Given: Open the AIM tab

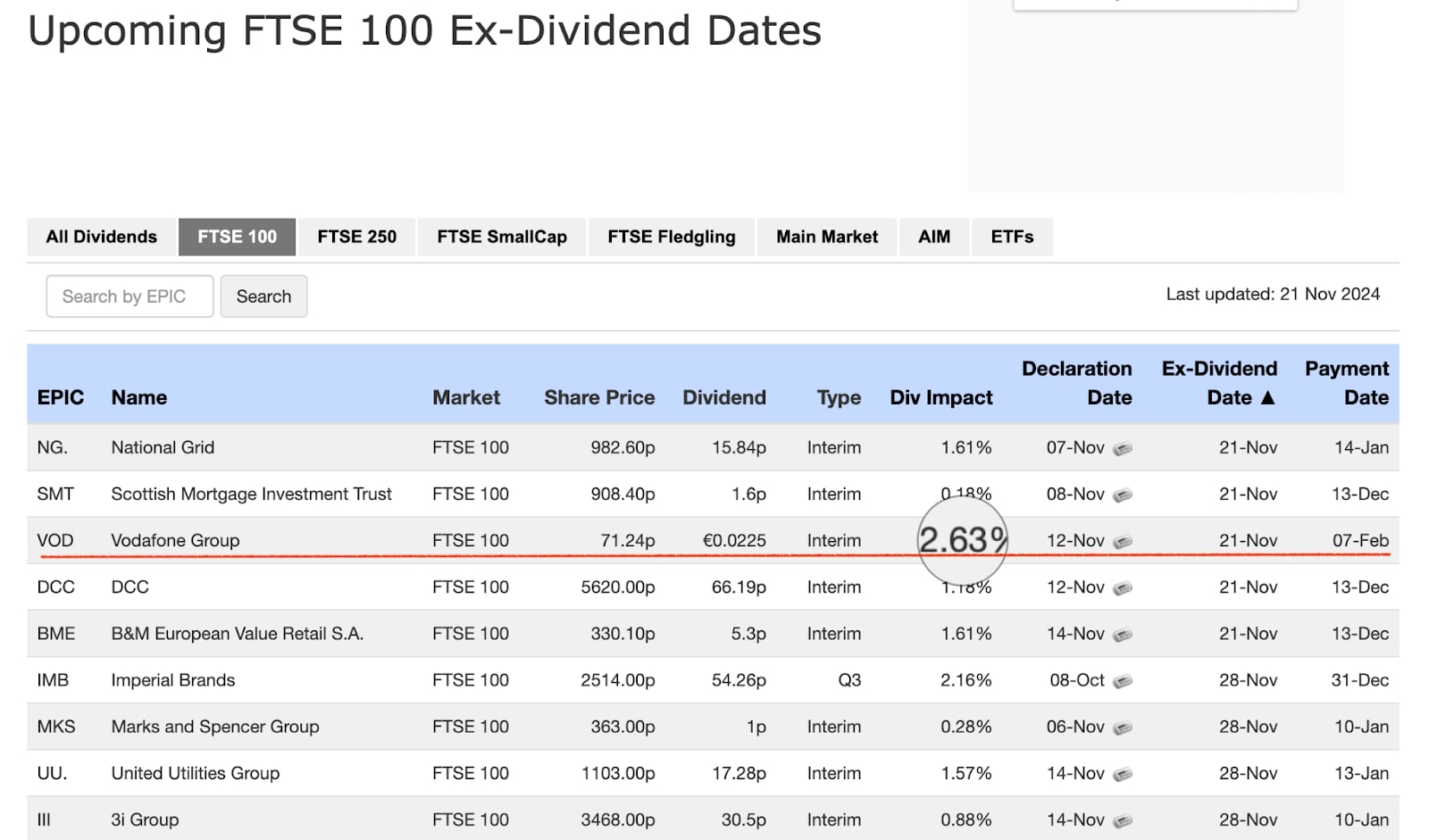Looking at the screenshot, I should tap(934, 237).
